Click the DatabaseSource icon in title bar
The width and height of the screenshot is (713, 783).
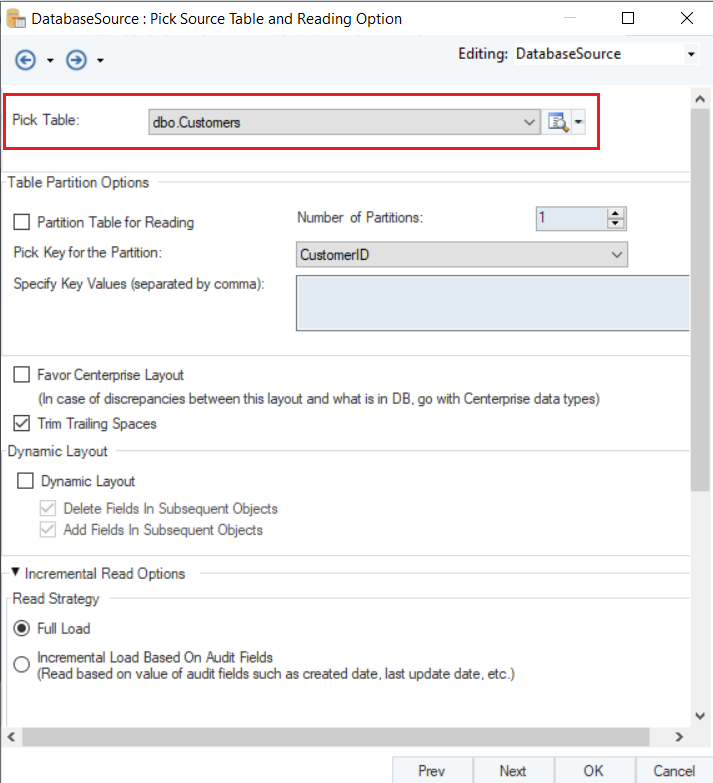click(x=16, y=18)
